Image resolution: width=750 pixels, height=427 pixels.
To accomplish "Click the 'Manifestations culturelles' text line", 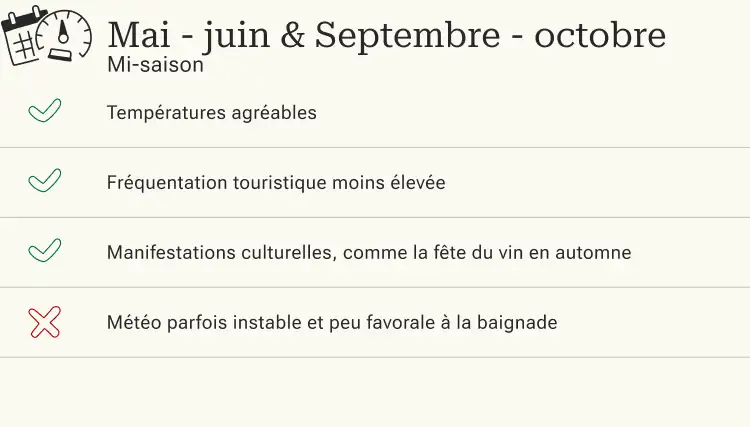I will click(369, 252).
